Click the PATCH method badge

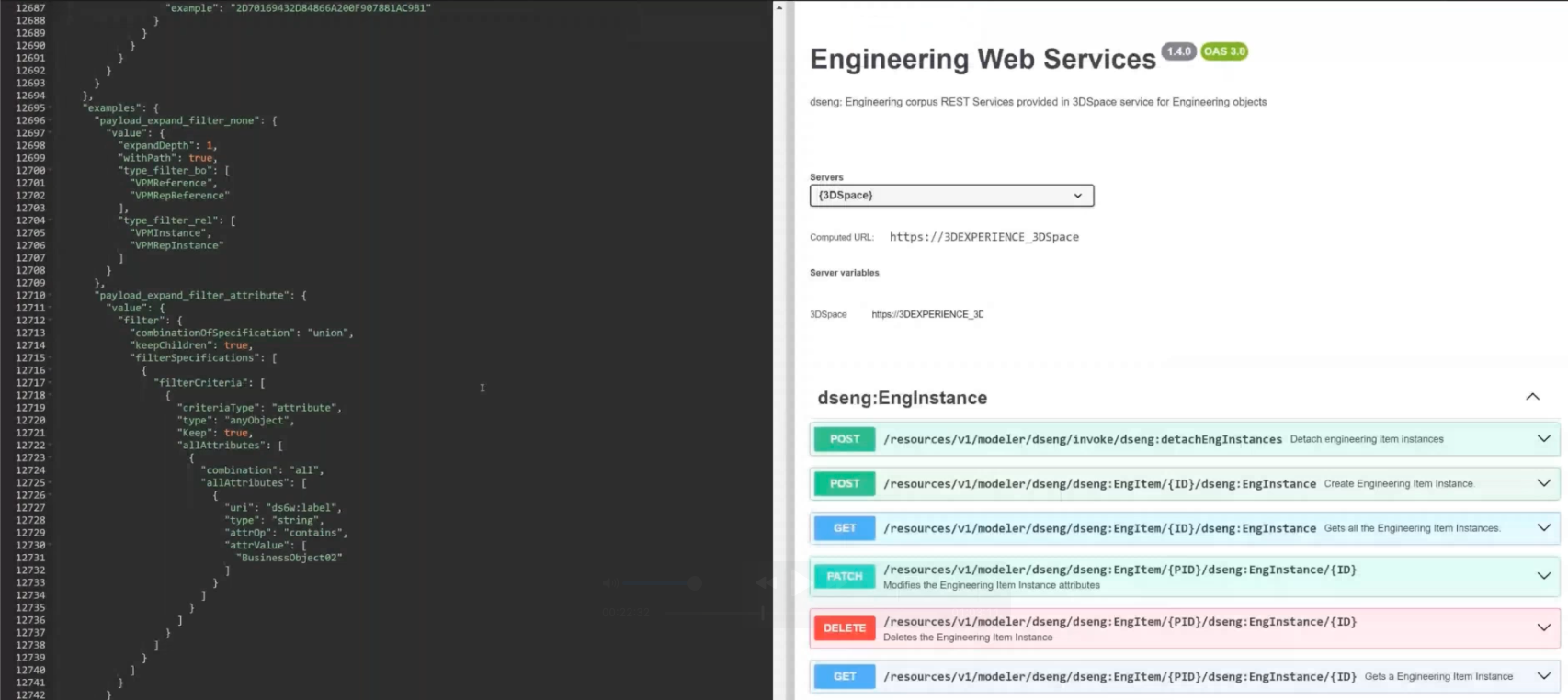[845, 577]
